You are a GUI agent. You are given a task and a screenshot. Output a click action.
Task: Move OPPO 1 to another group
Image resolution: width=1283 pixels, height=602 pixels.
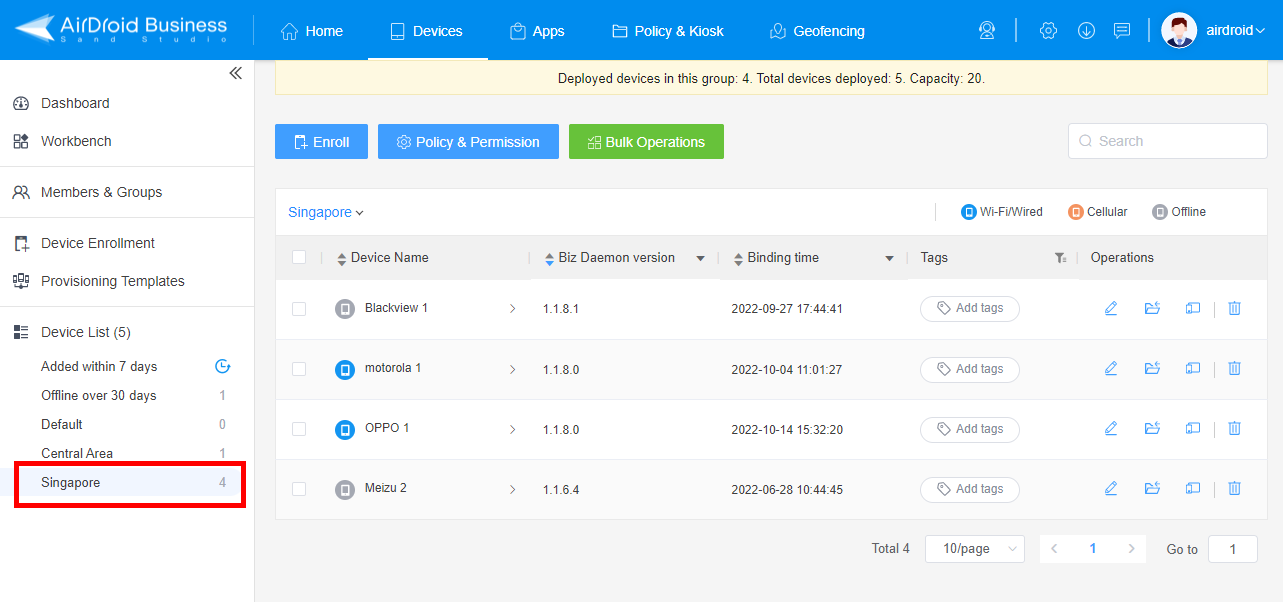(x=1152, y=428)
